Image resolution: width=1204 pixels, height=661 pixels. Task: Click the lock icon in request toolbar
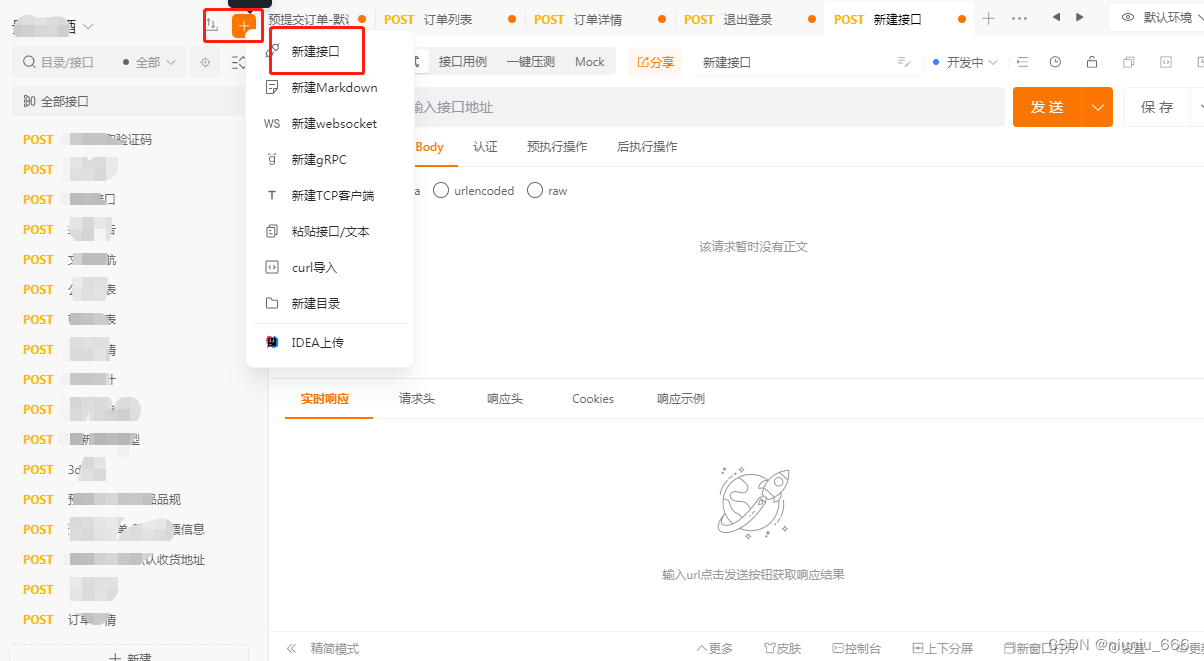[x=1092, y=62]
